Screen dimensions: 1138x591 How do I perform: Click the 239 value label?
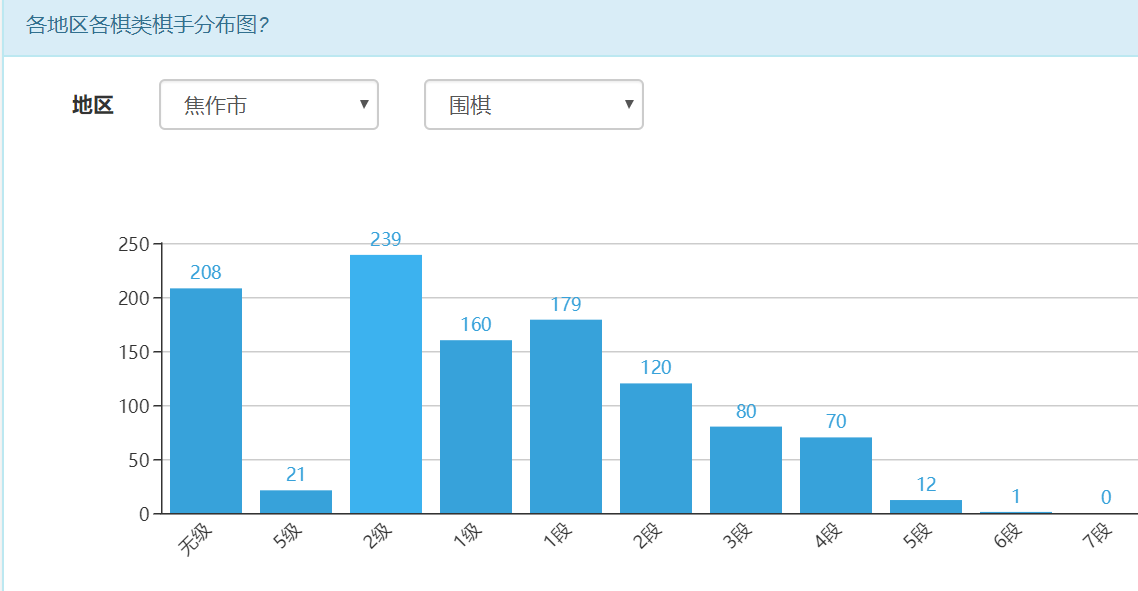pyautogui.click(x=386, y=240)
